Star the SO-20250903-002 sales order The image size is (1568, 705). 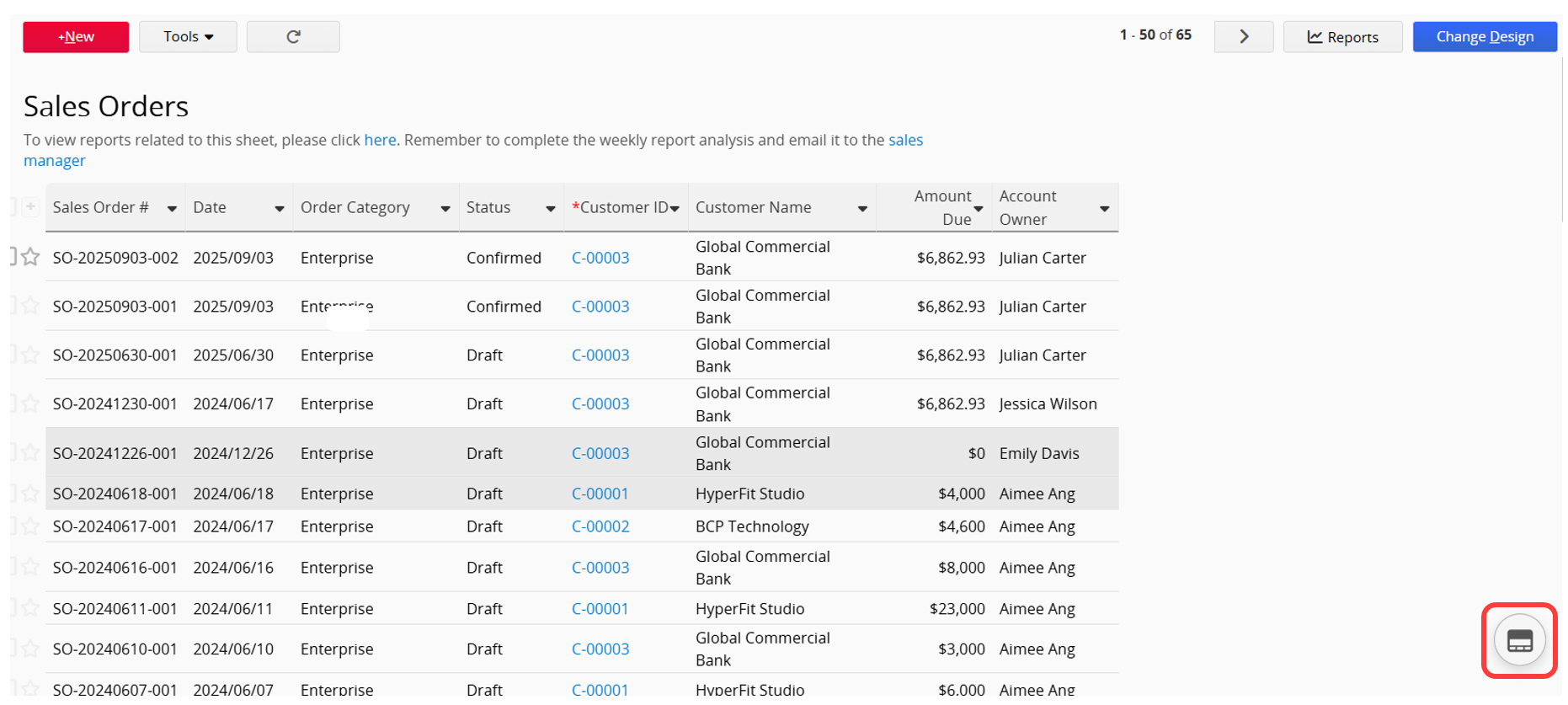[31, 257]
